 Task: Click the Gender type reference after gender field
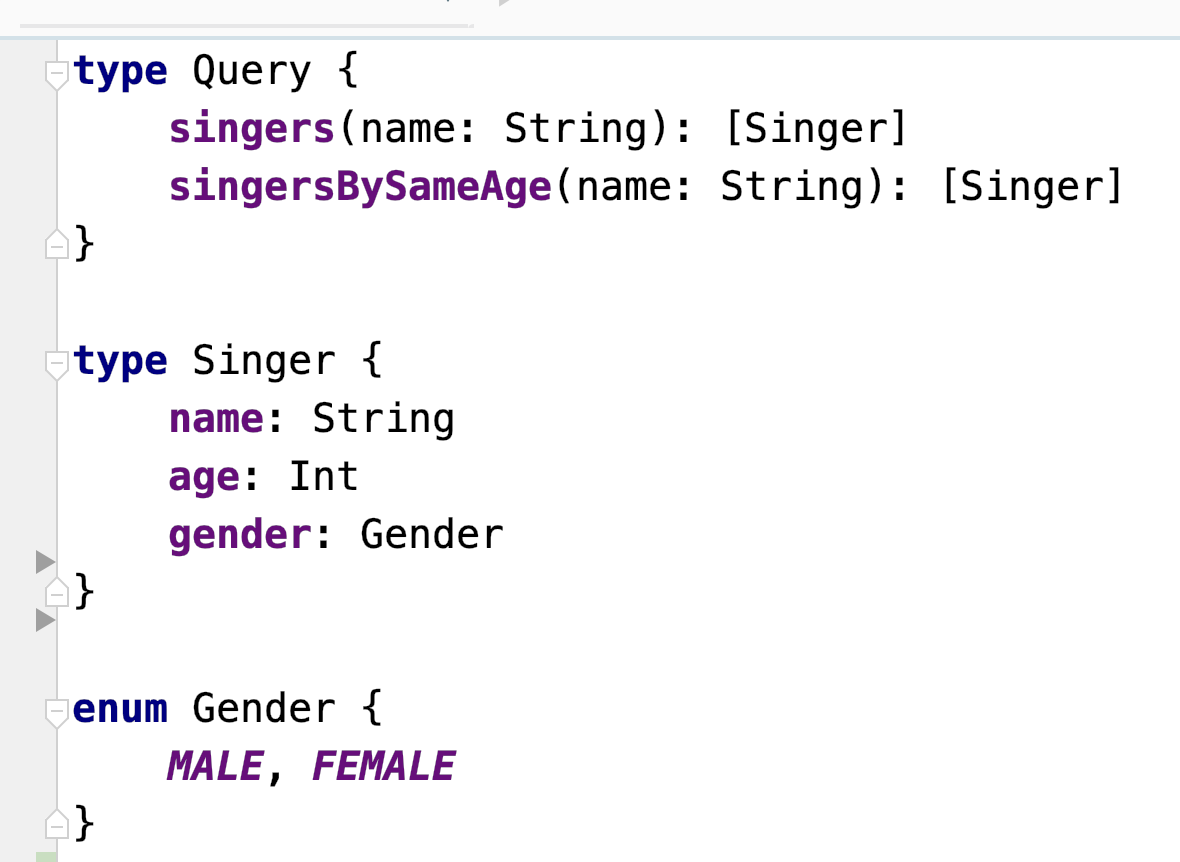coord(431,535)
